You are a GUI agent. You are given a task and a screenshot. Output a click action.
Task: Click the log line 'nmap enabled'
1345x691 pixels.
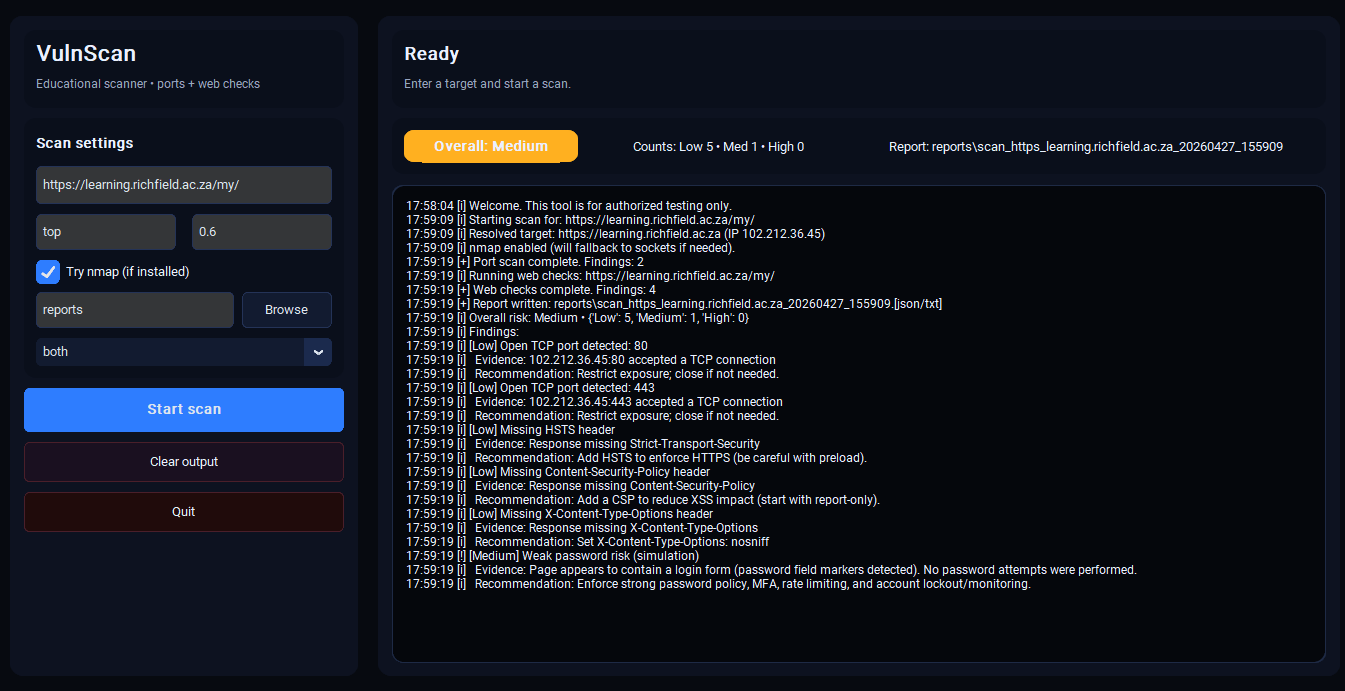(570, 248)
